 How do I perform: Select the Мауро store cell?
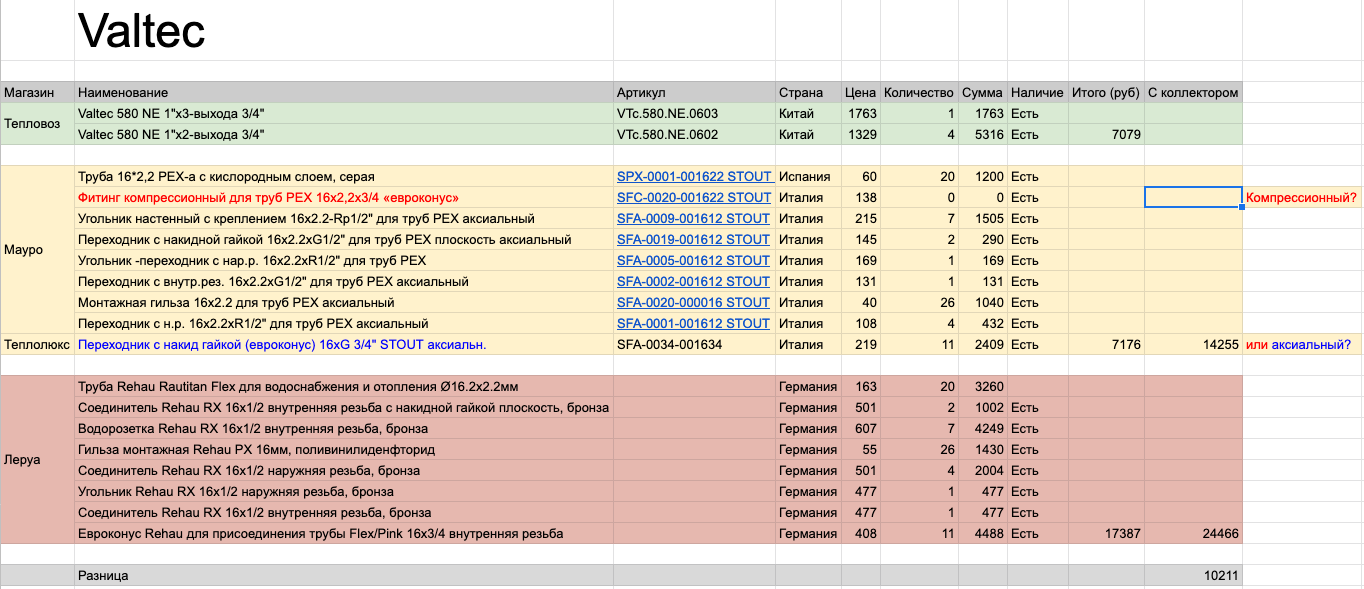coord(38,250)
